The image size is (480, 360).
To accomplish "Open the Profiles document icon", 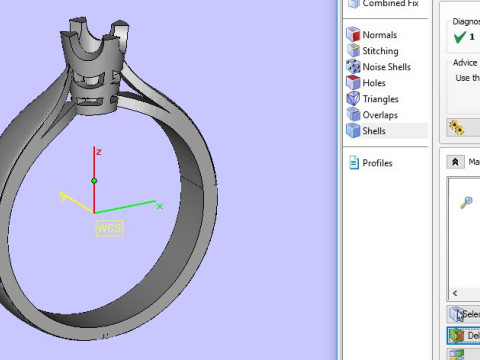I will [353, 163].
